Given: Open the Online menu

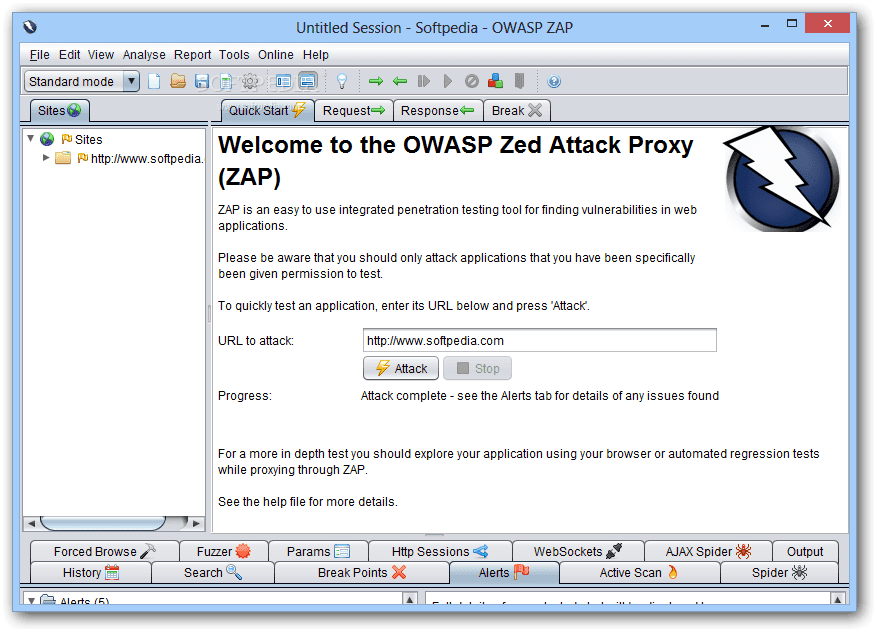Looking at the screenshot, I should point(276,55).
